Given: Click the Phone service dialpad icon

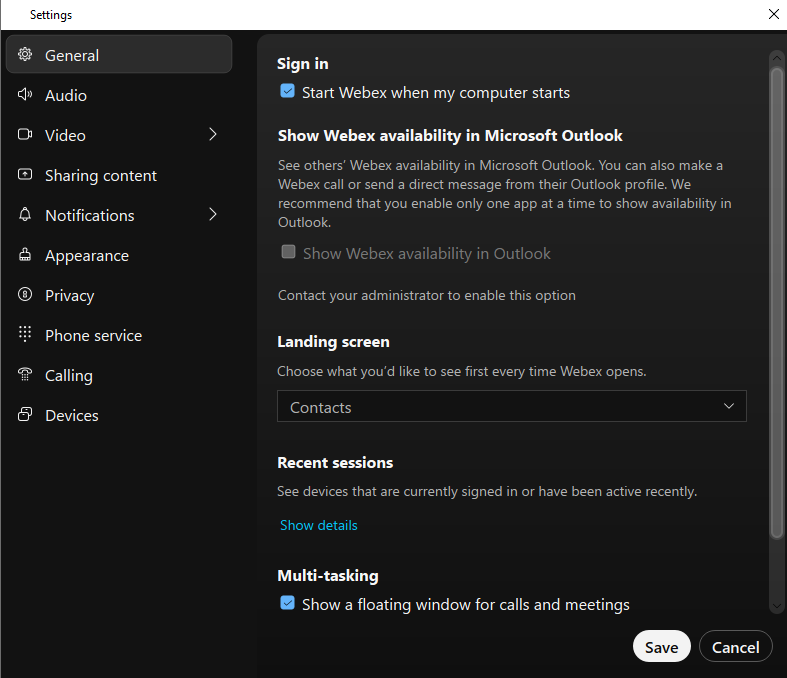Looking at the screenshot, I should pos(25,335).
